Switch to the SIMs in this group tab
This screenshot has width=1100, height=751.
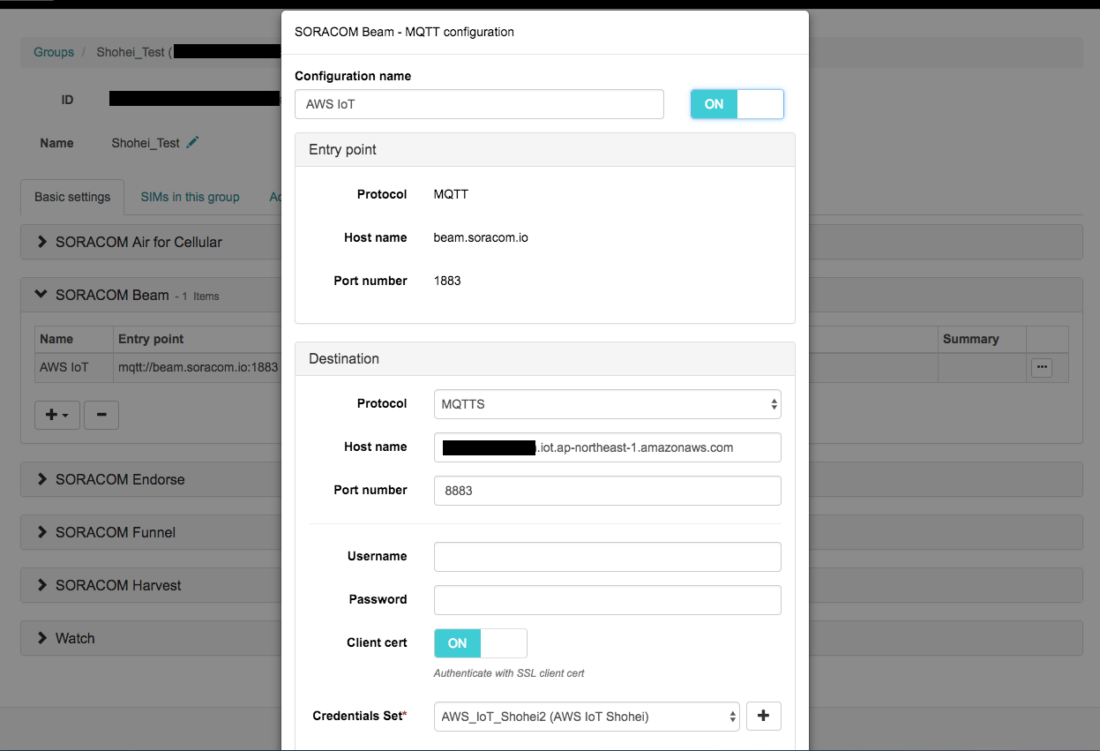189,197
